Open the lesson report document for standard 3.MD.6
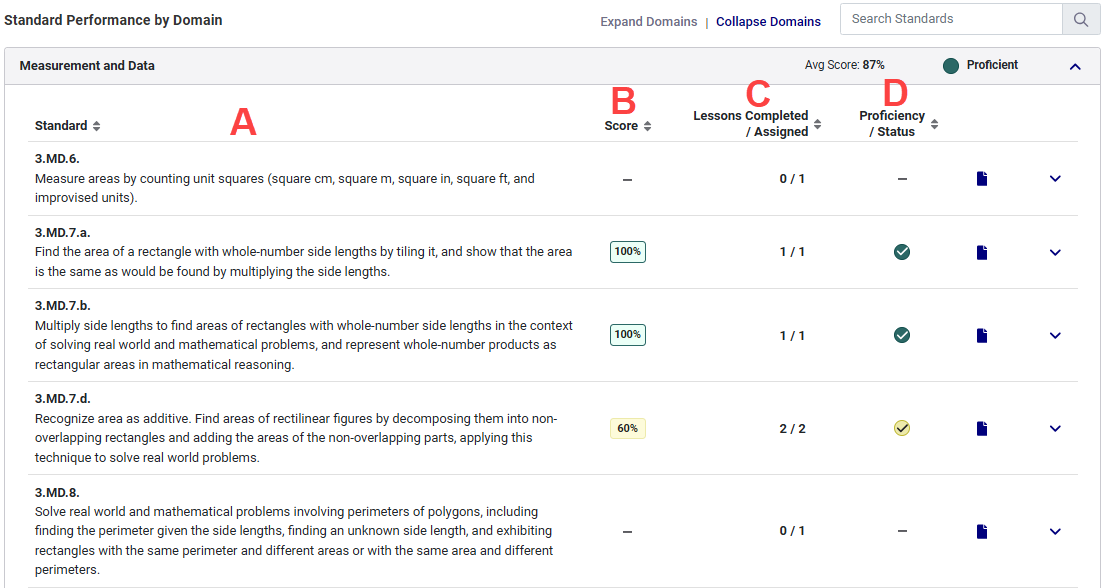The image size is (1105, 588). point(981,178)
